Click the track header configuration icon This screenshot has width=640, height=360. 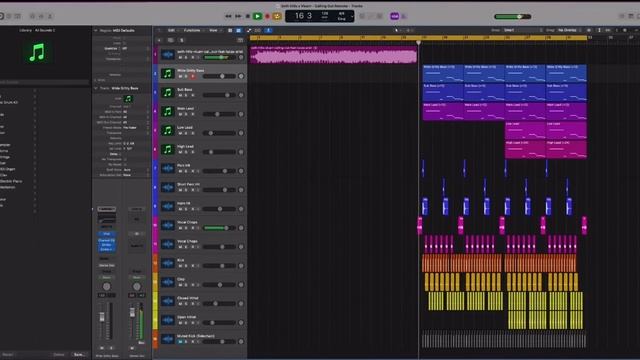coord(240,40)
